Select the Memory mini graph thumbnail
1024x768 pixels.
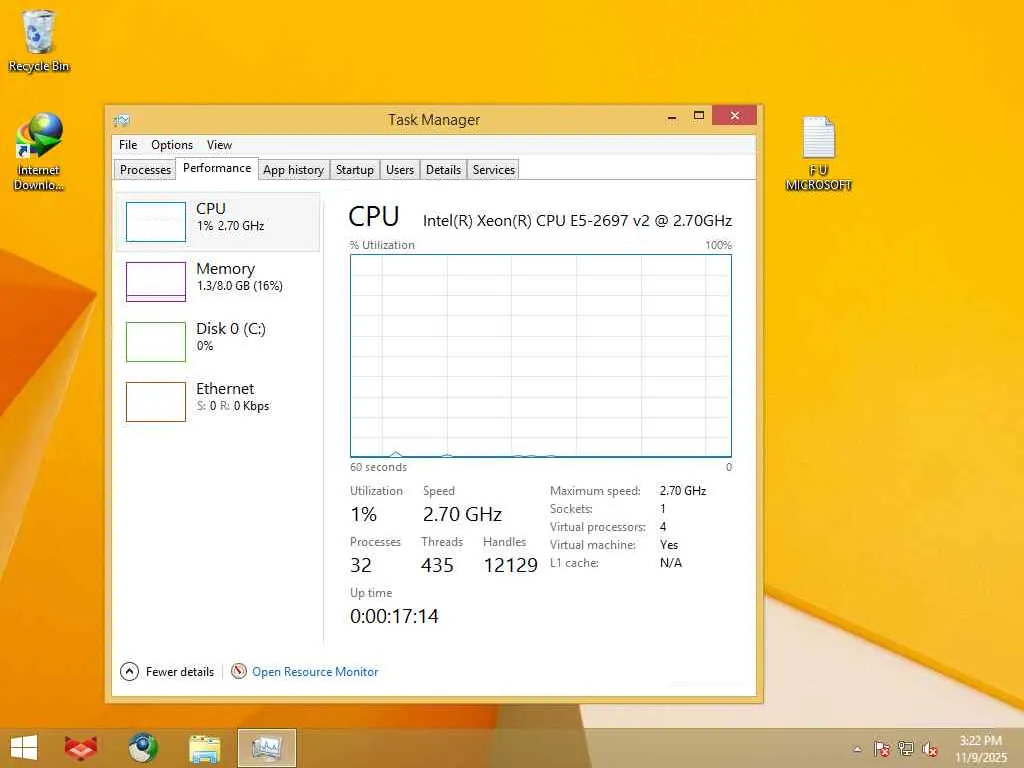(155, 282)
